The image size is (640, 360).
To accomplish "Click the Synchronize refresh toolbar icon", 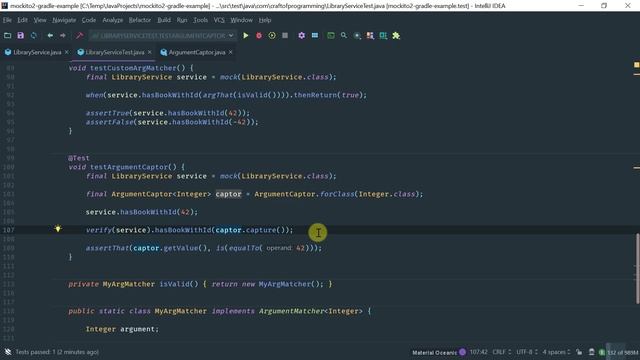I will click(x=33, y=36).
